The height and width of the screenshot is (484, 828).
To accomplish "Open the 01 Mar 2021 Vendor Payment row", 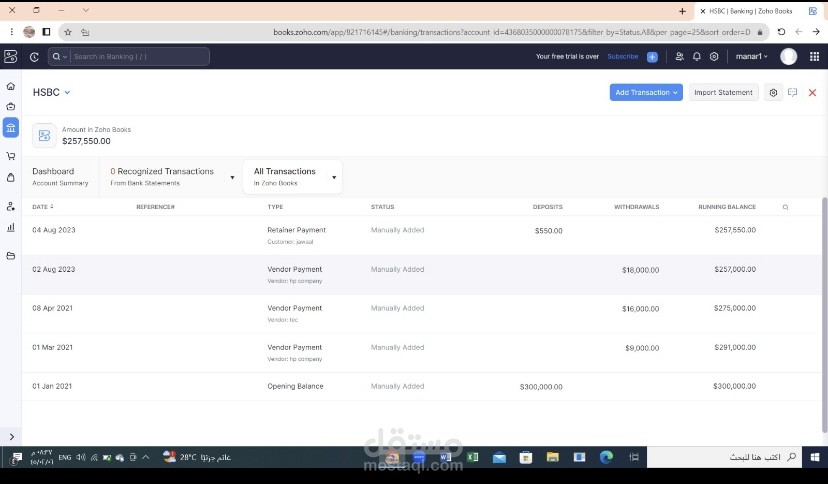I will pyautogui.click(x=421, y=353).
